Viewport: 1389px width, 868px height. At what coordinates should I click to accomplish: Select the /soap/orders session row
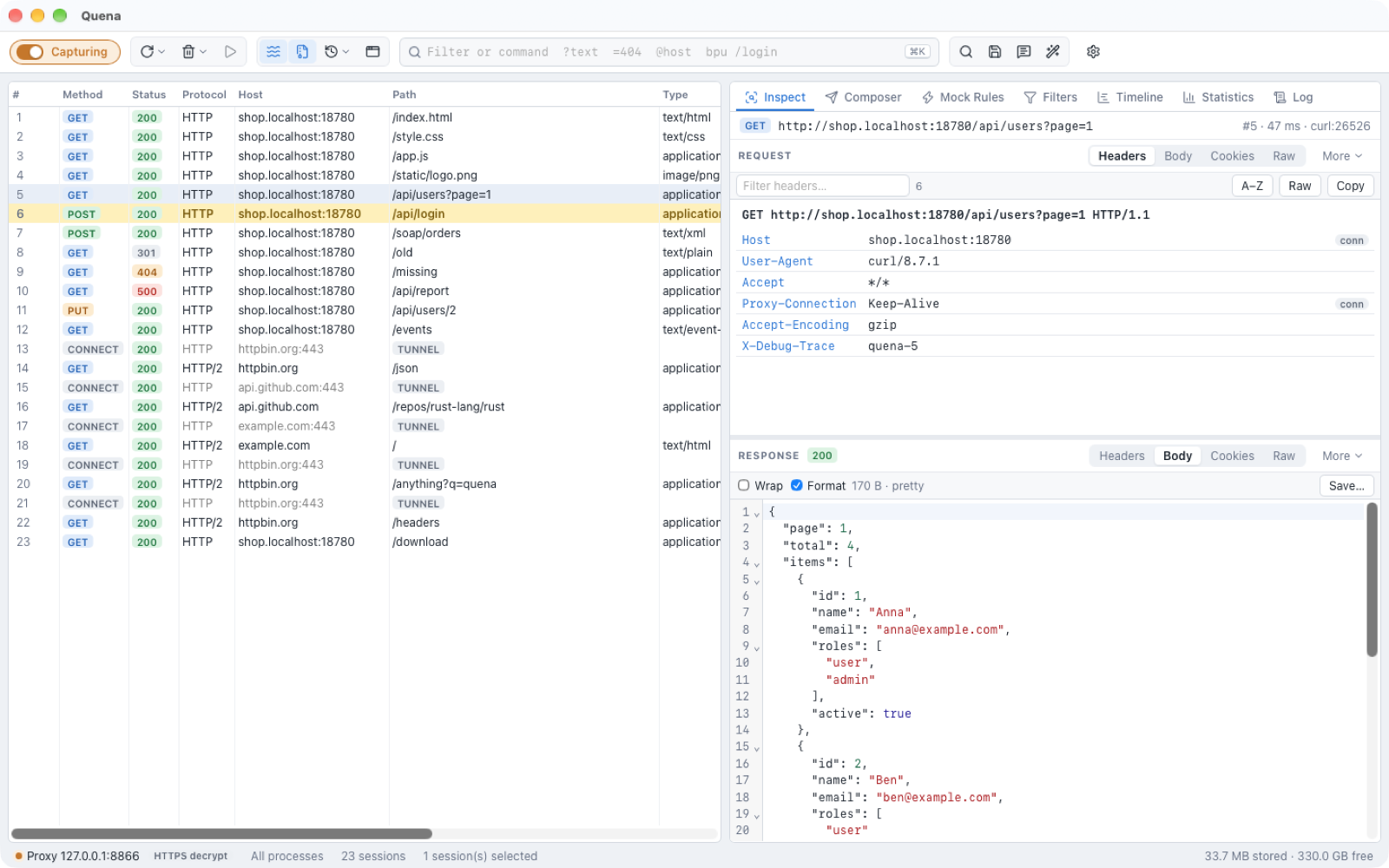[365, 233]
